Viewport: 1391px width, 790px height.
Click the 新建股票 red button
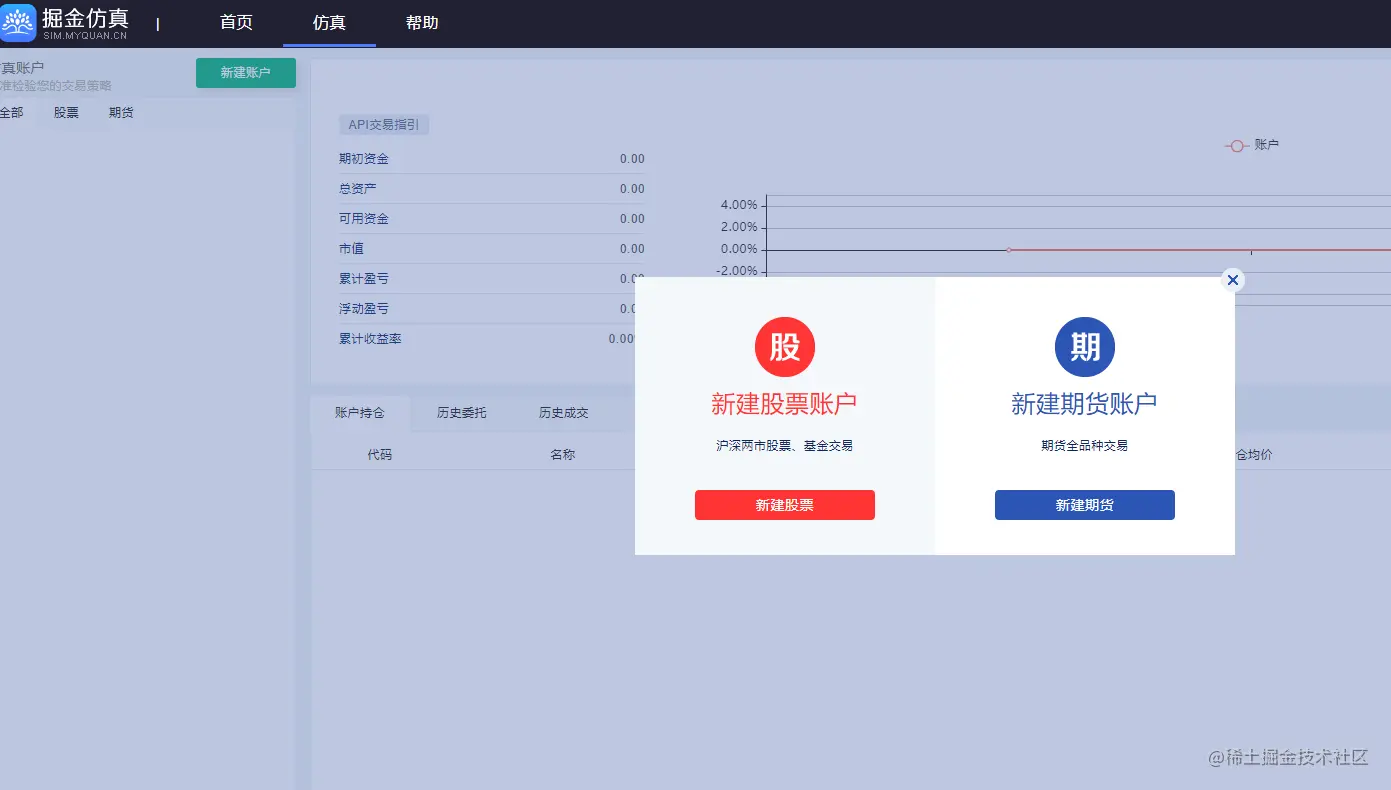[x=784, y=505]
